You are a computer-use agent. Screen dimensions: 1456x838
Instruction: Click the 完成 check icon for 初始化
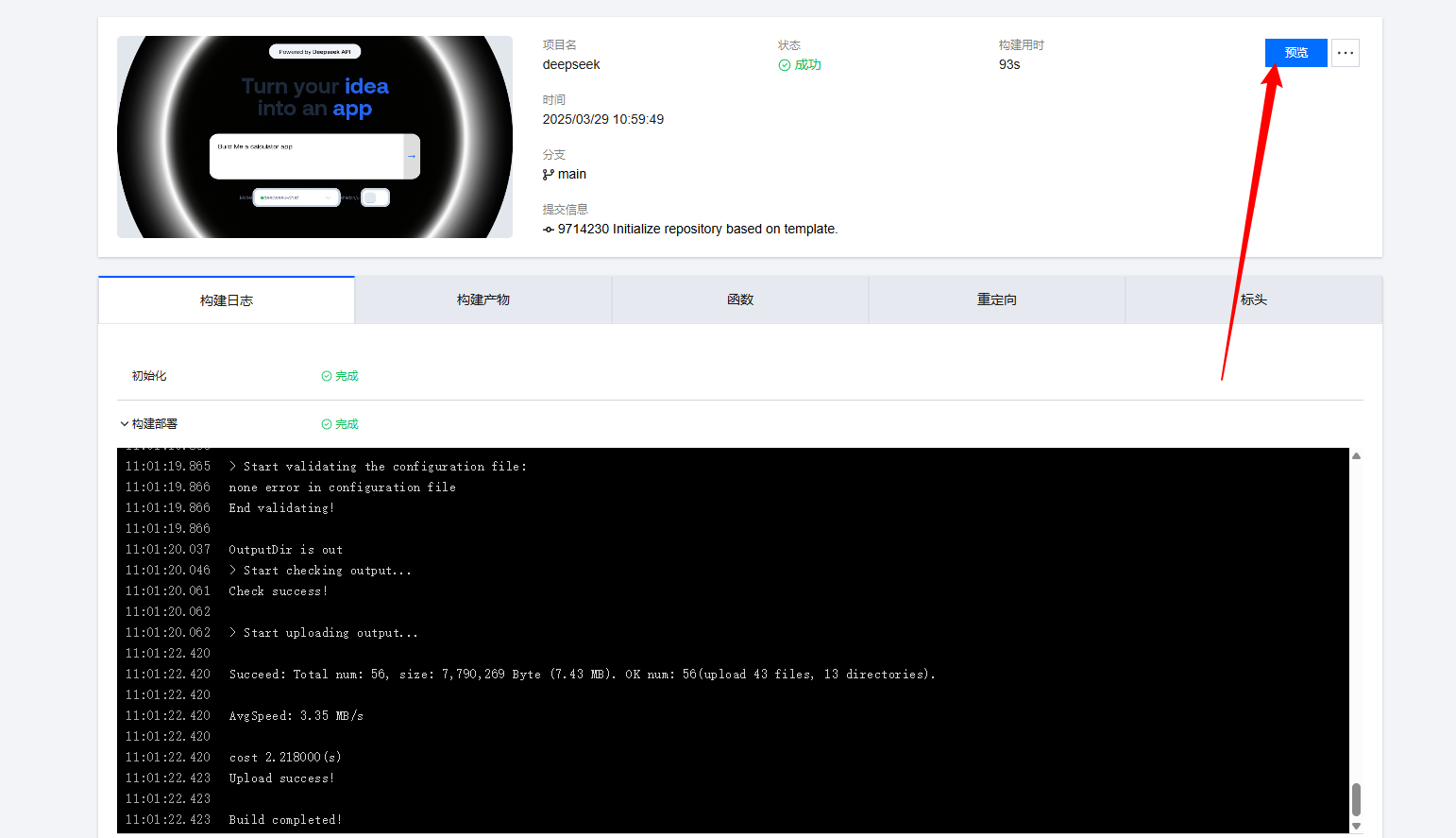pos(327,376)
